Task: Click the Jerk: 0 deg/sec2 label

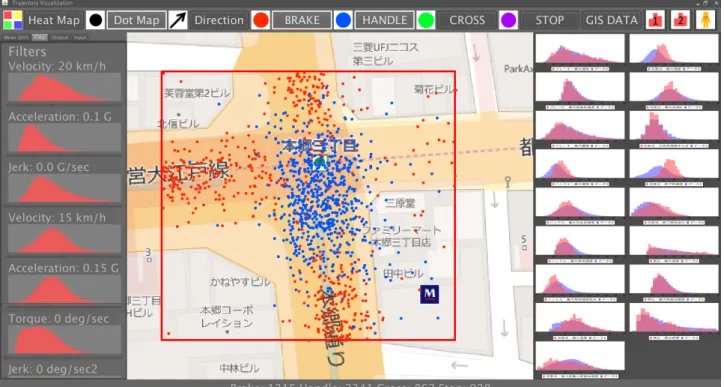Action: click(53, 369)
